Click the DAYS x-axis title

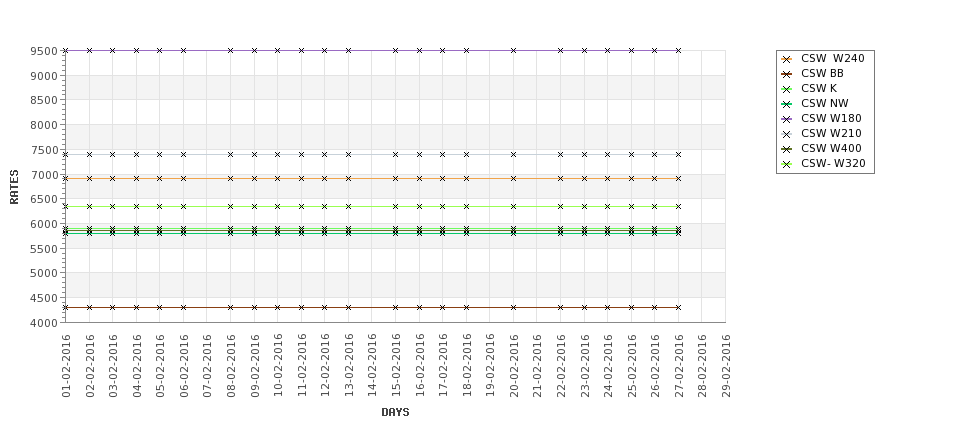tap(395, 412)
